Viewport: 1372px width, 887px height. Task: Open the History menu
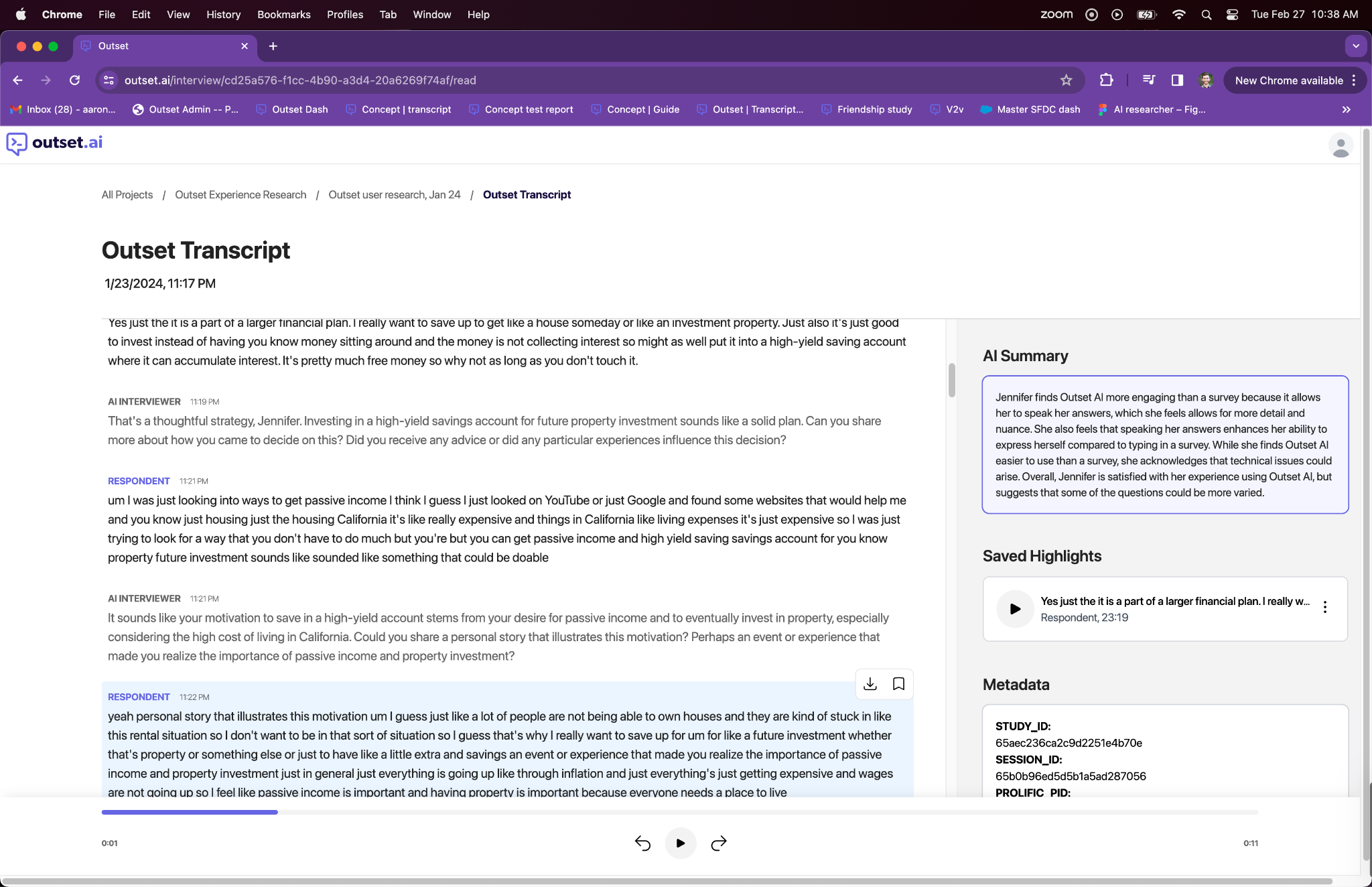point(223,14)
